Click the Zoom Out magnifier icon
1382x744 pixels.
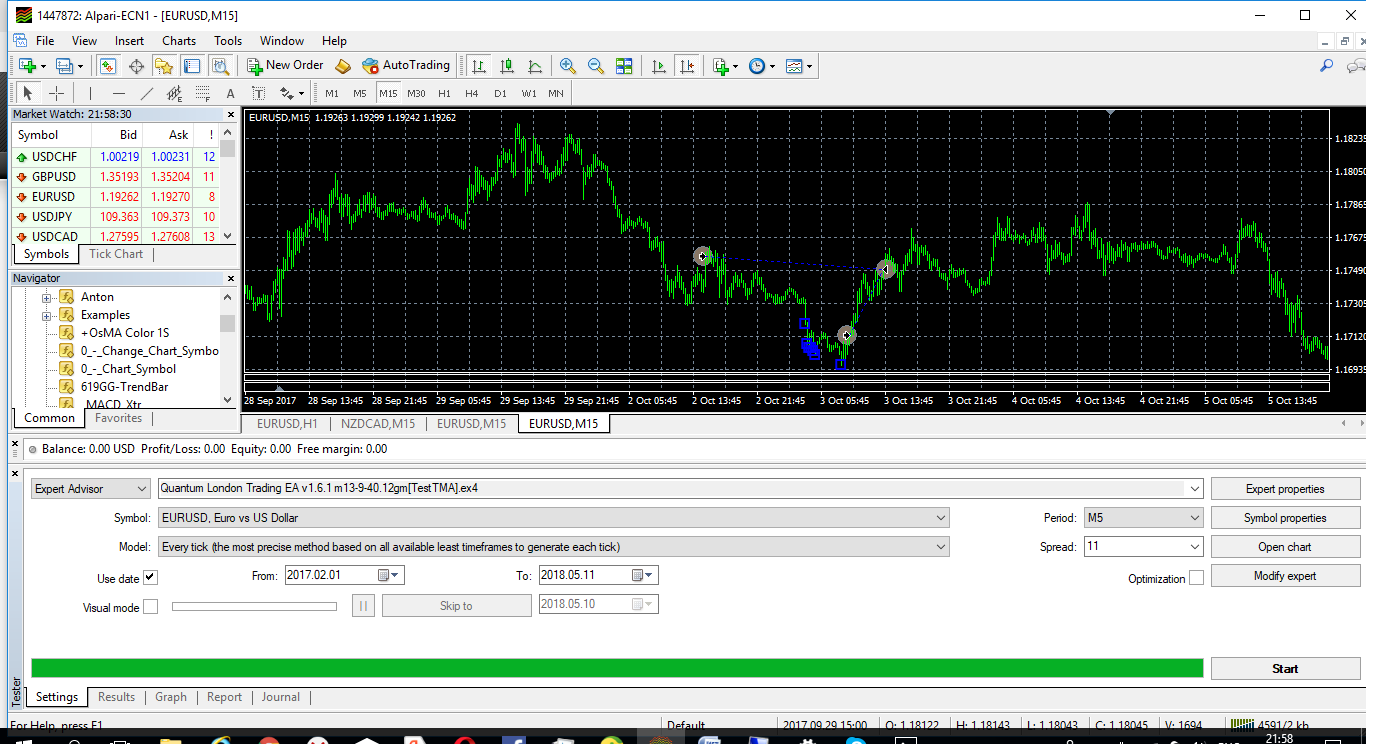(x=596, y=66)
